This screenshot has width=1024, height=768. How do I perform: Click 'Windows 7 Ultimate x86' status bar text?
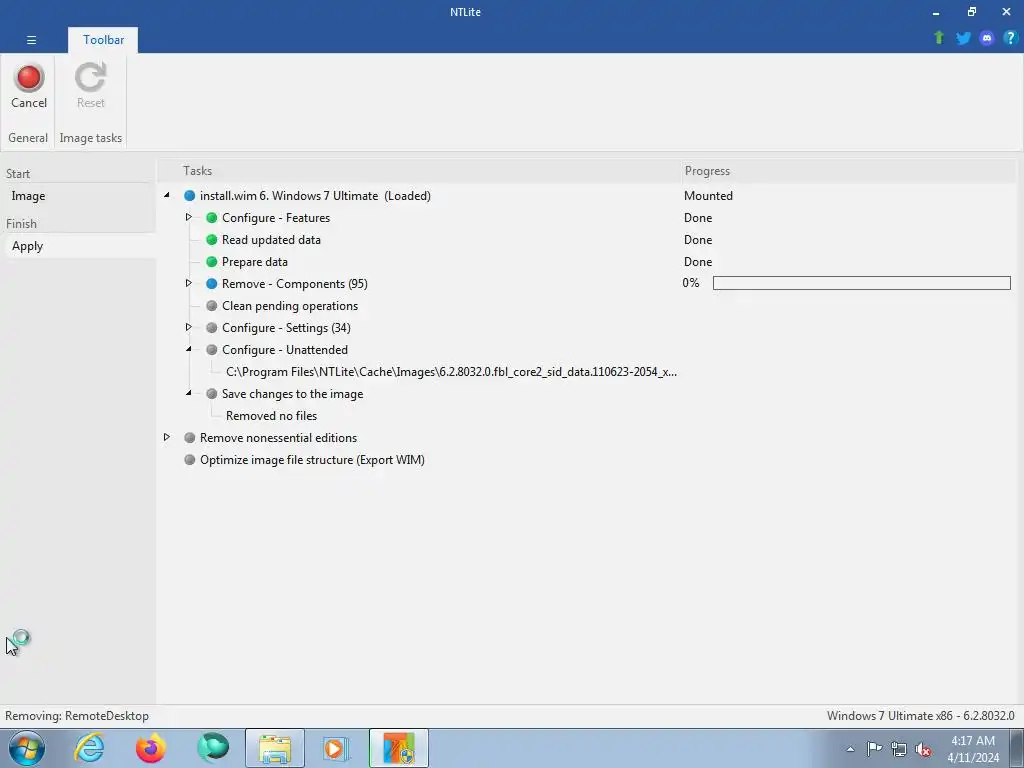tap(920, 716)
